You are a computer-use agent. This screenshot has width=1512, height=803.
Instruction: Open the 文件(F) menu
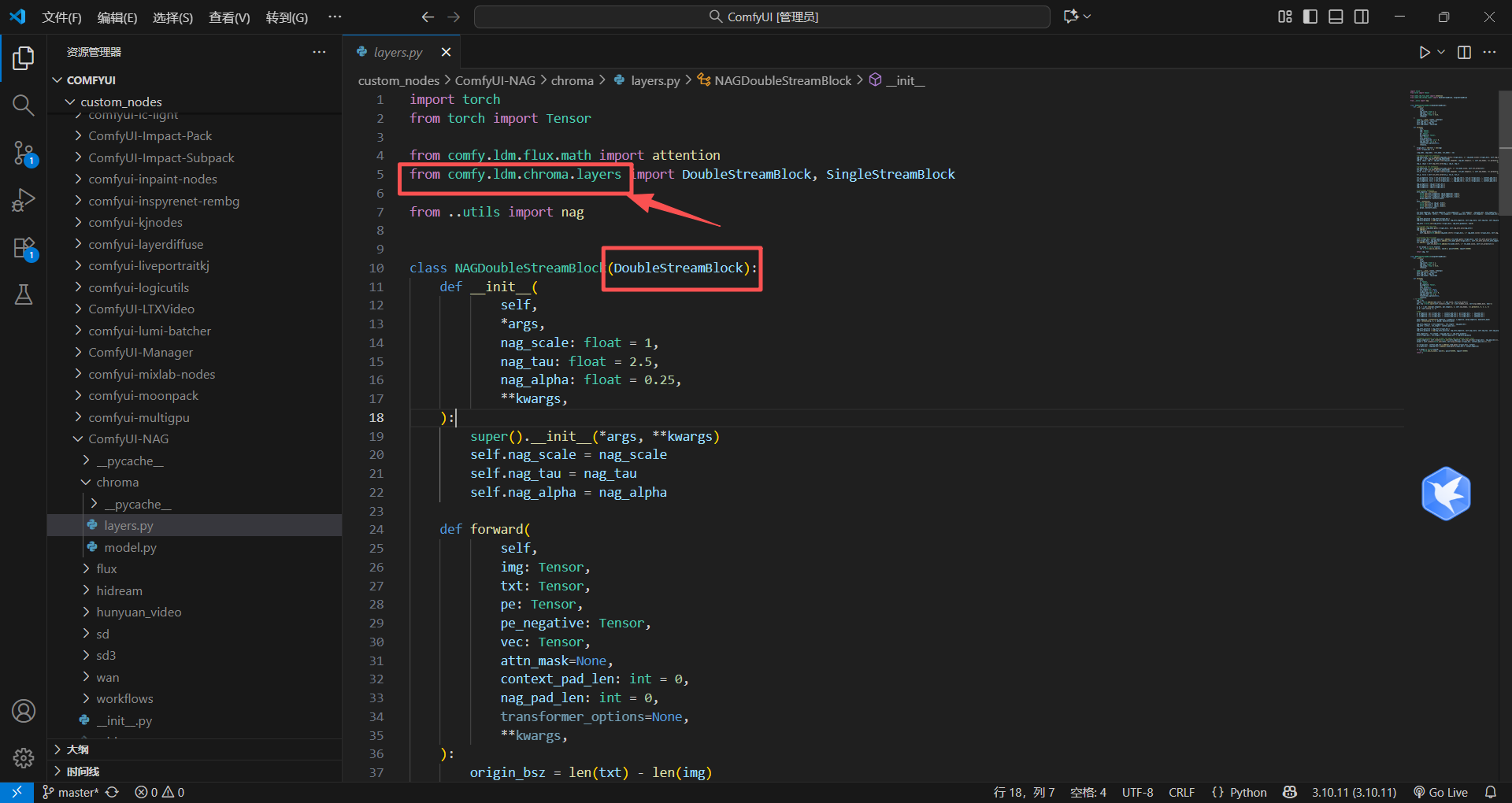(x=61, y=17)
